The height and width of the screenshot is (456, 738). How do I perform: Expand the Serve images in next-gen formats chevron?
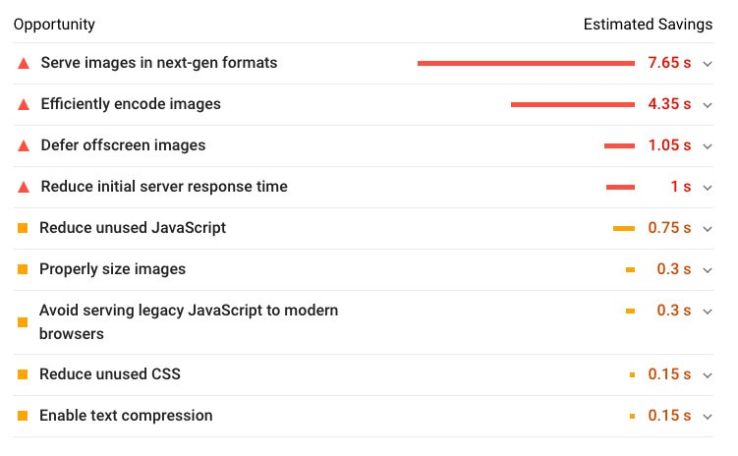[x=707, y=63]
